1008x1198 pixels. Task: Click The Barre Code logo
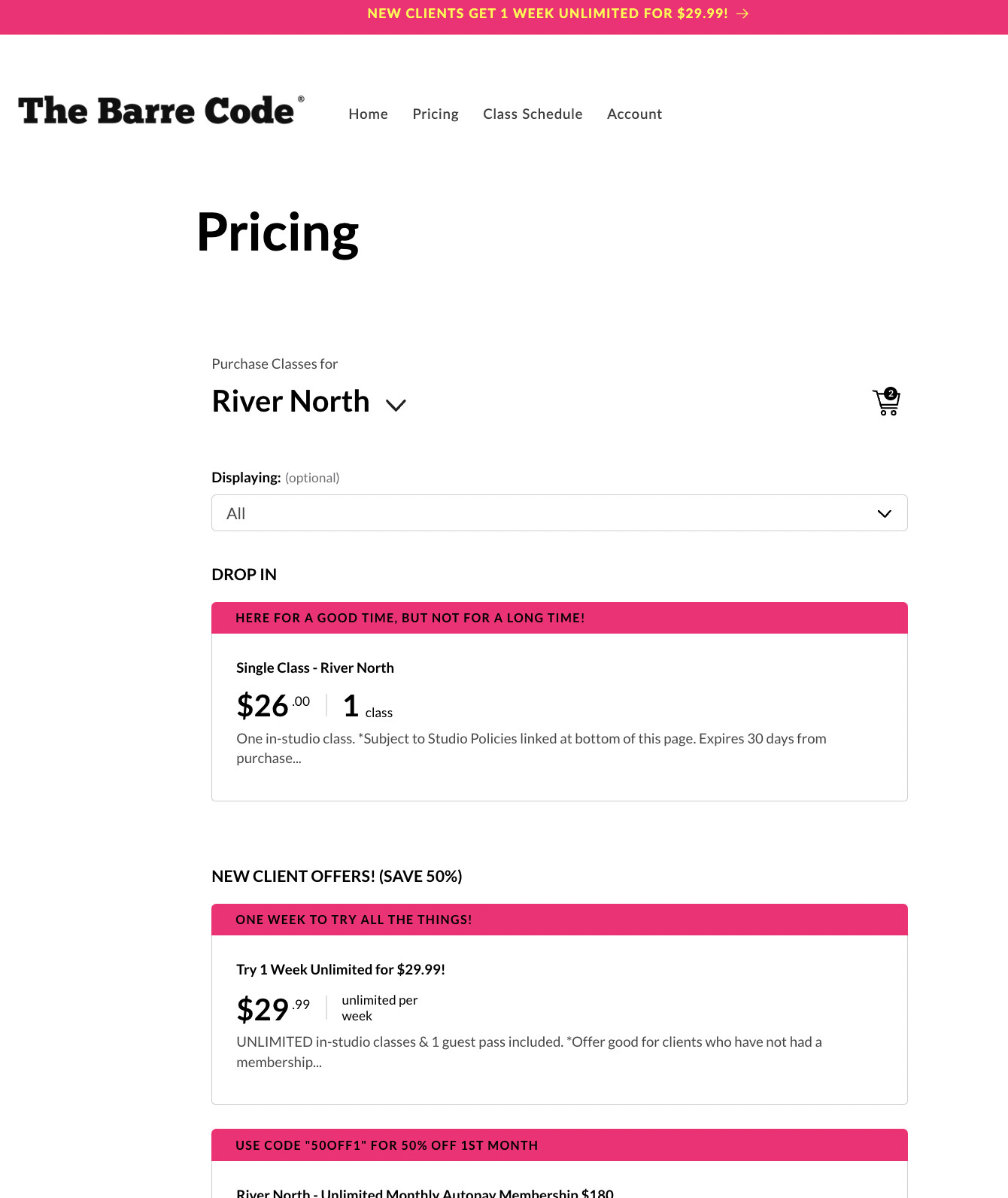click(x=161, y=111)
